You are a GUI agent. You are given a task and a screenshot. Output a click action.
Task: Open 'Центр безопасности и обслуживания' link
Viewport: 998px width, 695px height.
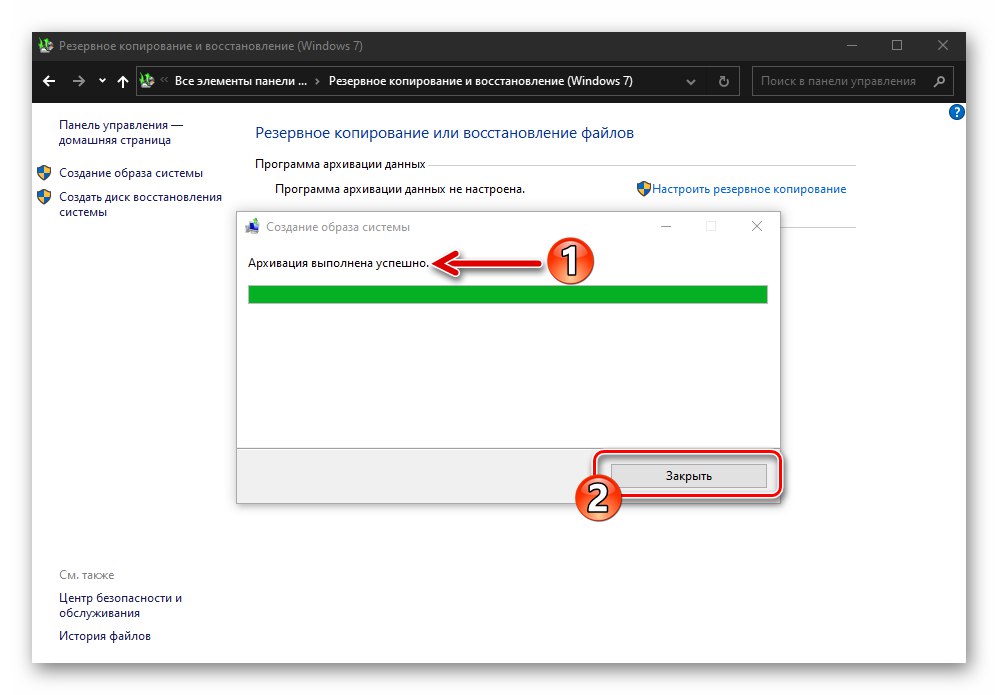120,605
